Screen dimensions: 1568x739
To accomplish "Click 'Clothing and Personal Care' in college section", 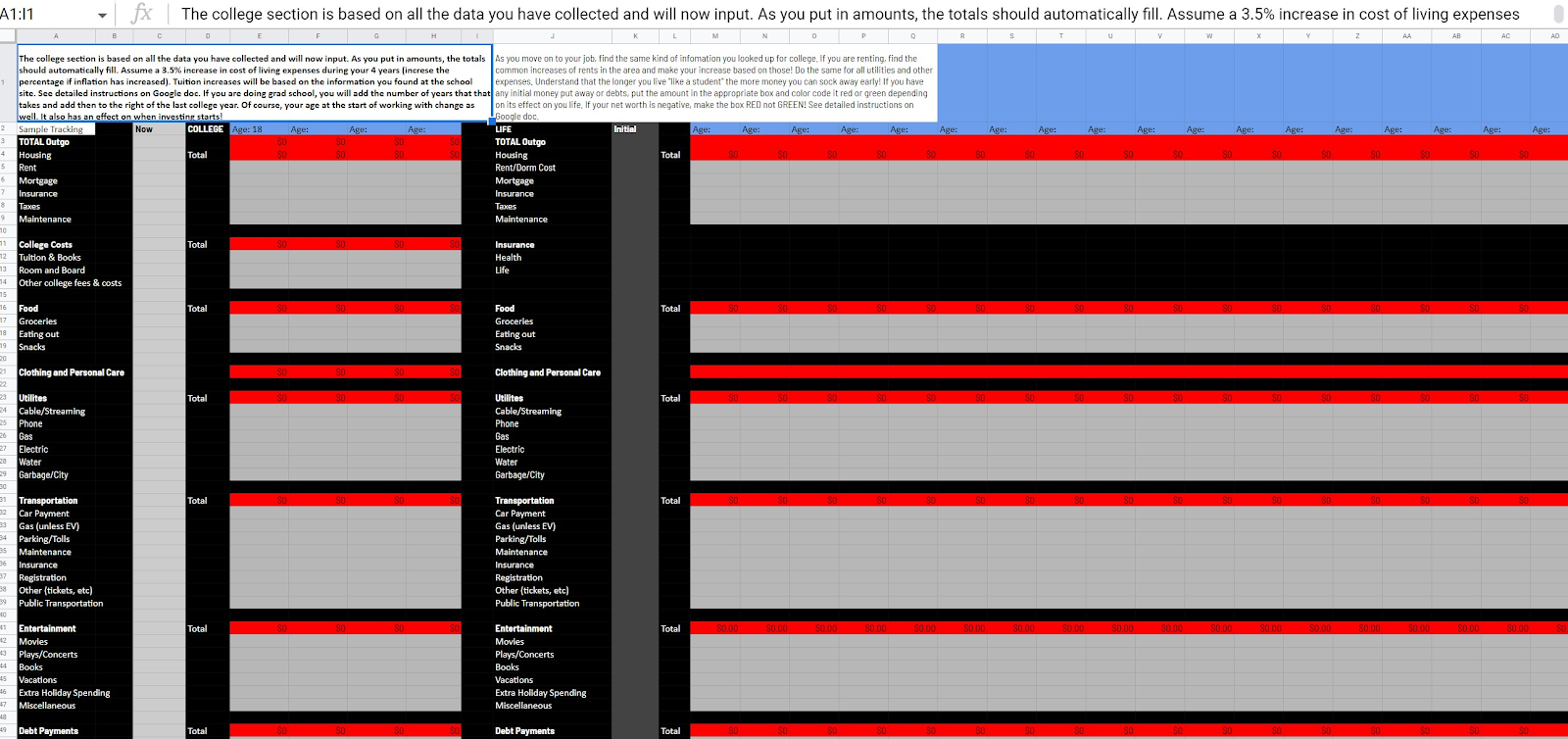I will pyautogui.click(x=72, y=372).
